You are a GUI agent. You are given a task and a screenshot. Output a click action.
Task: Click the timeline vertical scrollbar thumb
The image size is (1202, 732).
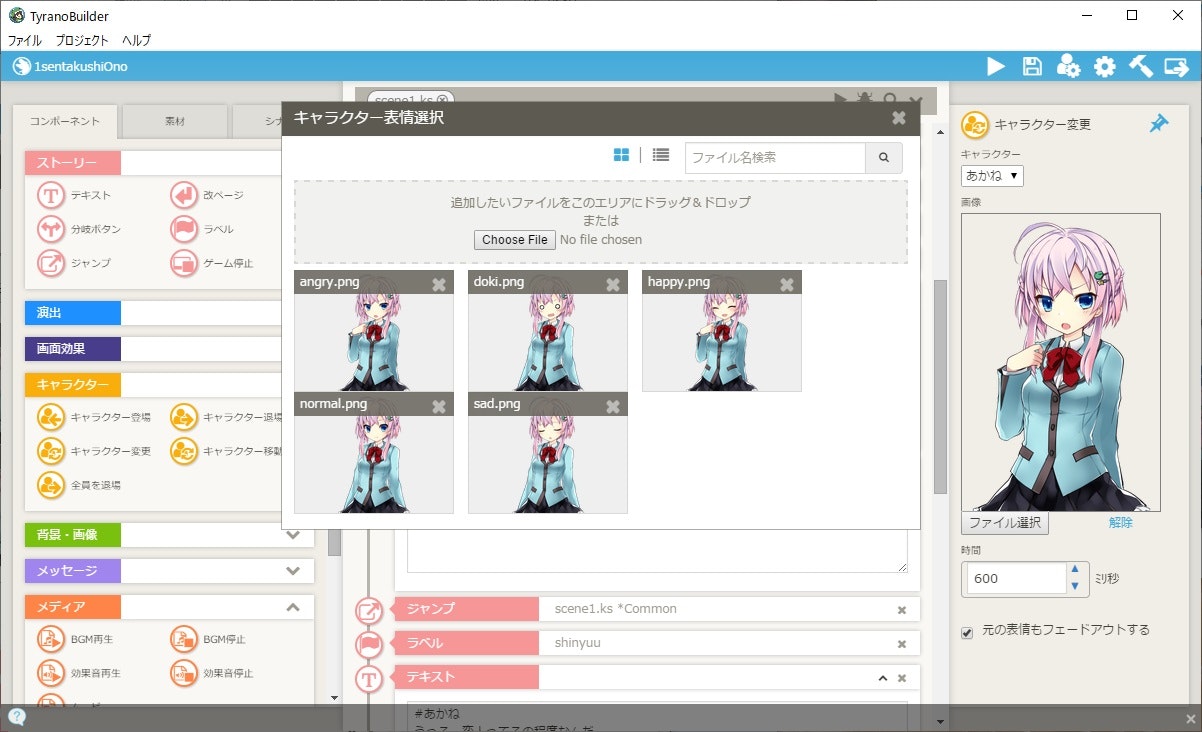[x=940, y=386]
